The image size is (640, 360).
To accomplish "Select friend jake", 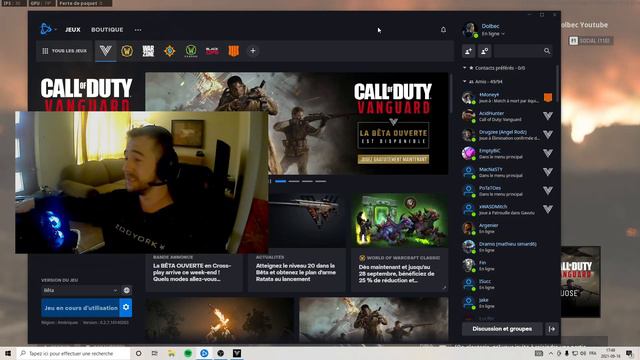I will (x=508, y=302).
